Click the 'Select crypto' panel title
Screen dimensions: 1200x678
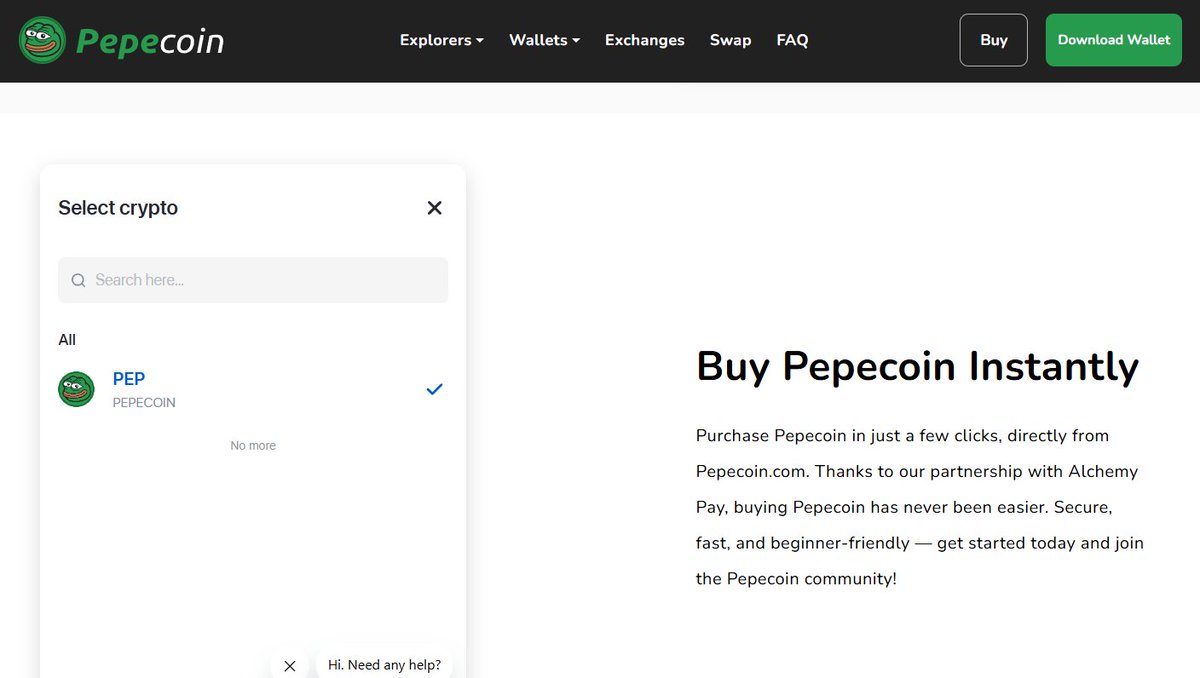point(118,208)
